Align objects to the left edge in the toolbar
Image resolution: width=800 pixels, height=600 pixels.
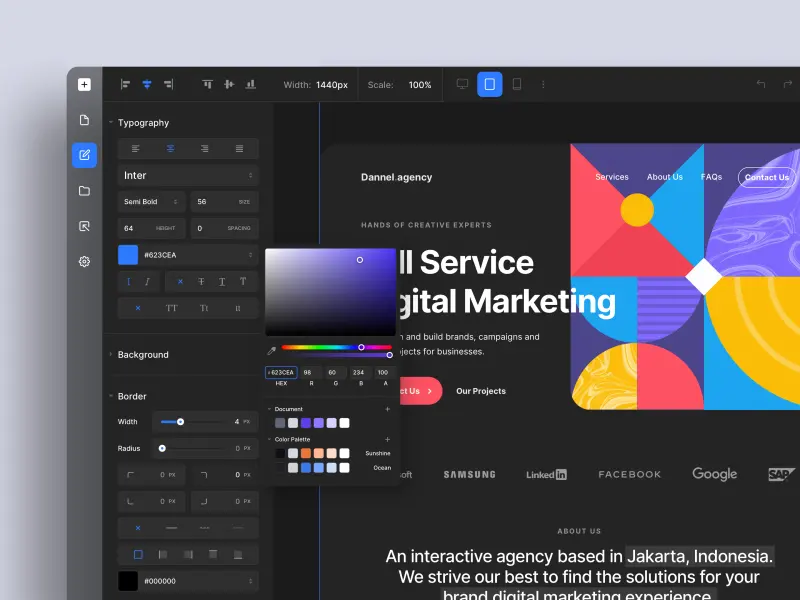pyautogui.click(x=126, y=85)
